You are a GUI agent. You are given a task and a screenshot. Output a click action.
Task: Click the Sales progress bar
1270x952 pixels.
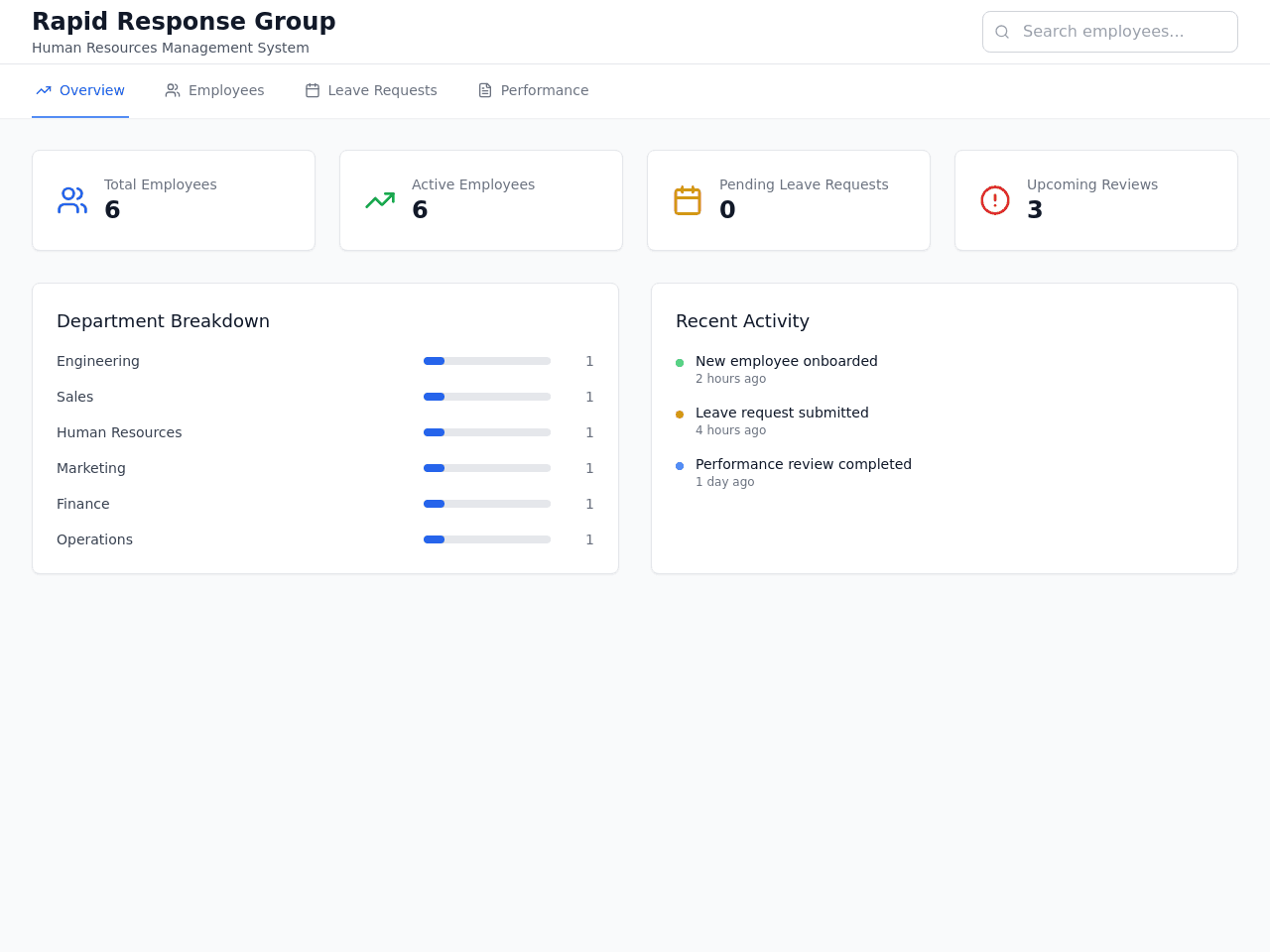point(487,397)
